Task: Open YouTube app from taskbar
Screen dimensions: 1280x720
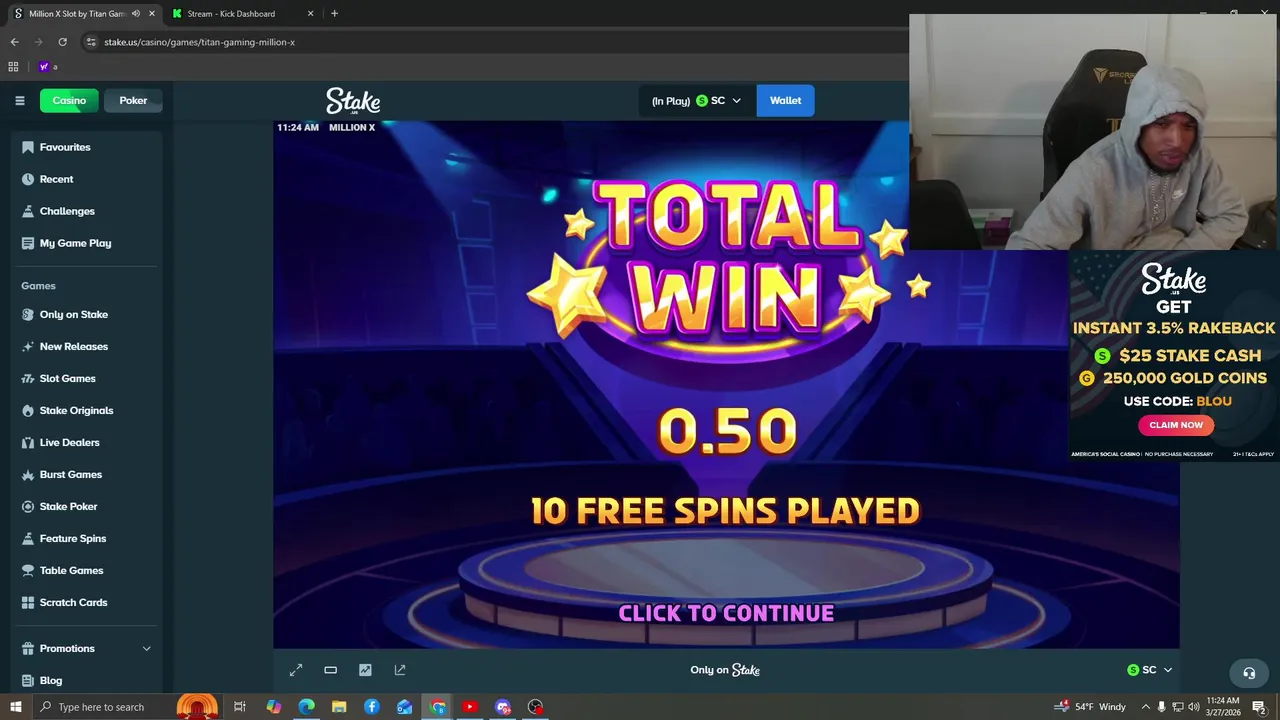Action: (470, 707)
